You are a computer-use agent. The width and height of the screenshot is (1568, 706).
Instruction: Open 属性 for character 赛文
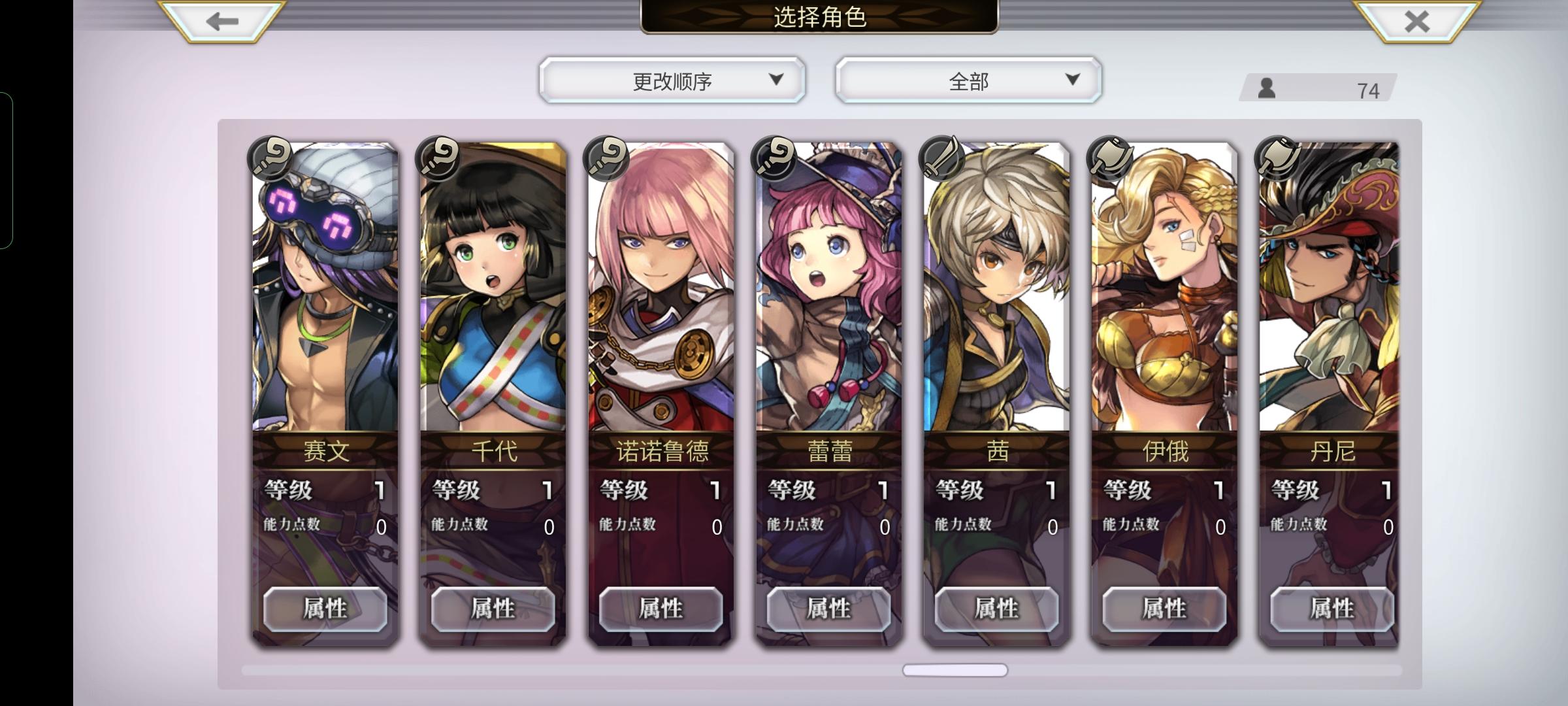[x=325, y=609]
